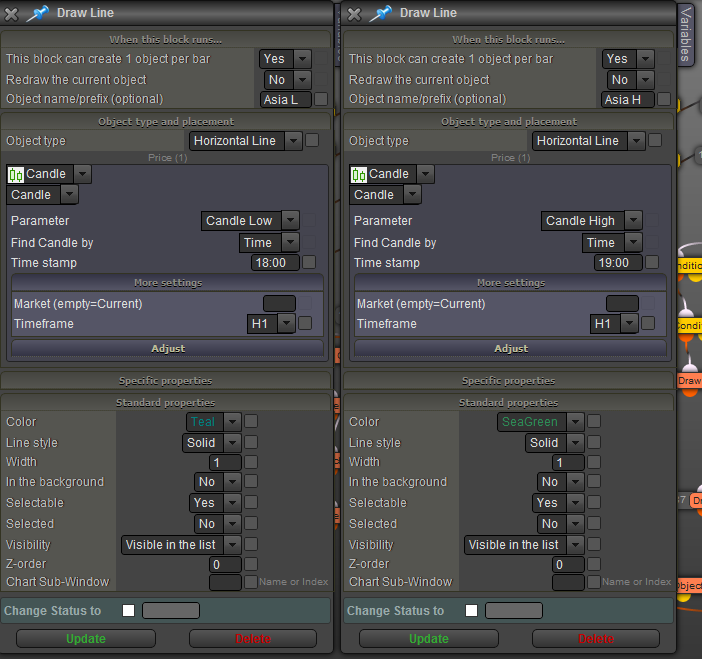The image size is (702, 659).
Task: Click Chart Sub-Window field in right panel
Action: tap(568, 582)
